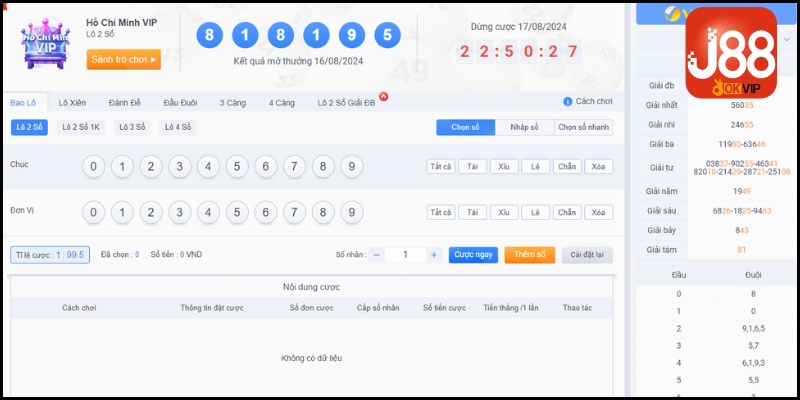Select number 0 in the Chục row
Image resolution: width=800 pixels, height=400 pixels.
[x=93, y=166]
